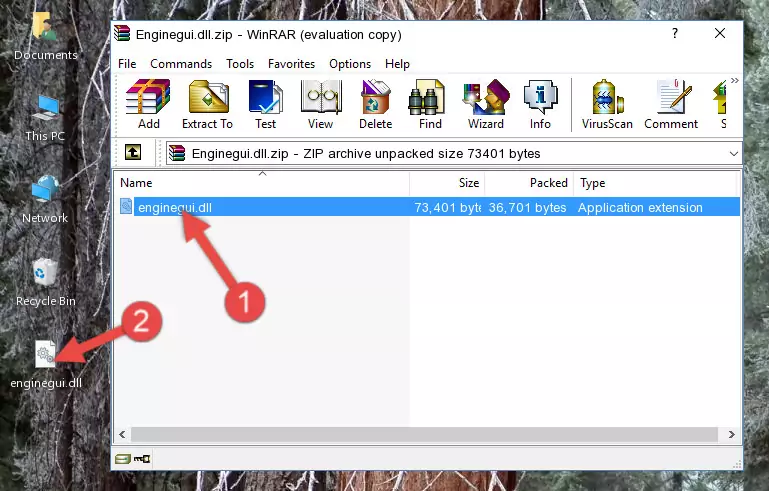The height and width of the screenshot is (491, 769).
Task: Open the File menu
Action: coord(127,64)
